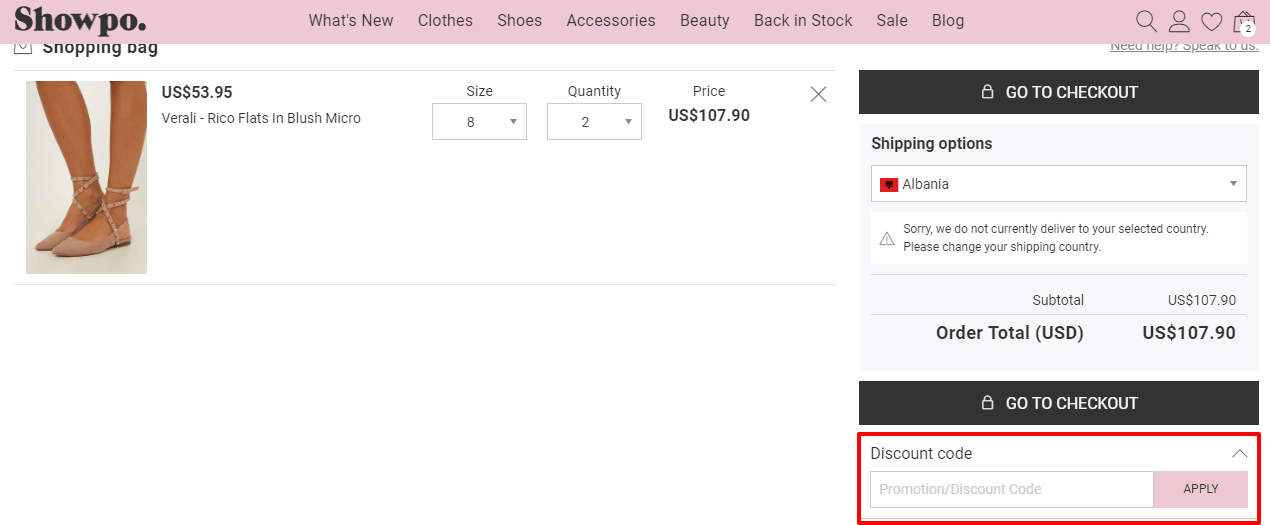1270x525 pixels.
Task: Click the unit price US$53.95
Action: click(x=197, y=92)
